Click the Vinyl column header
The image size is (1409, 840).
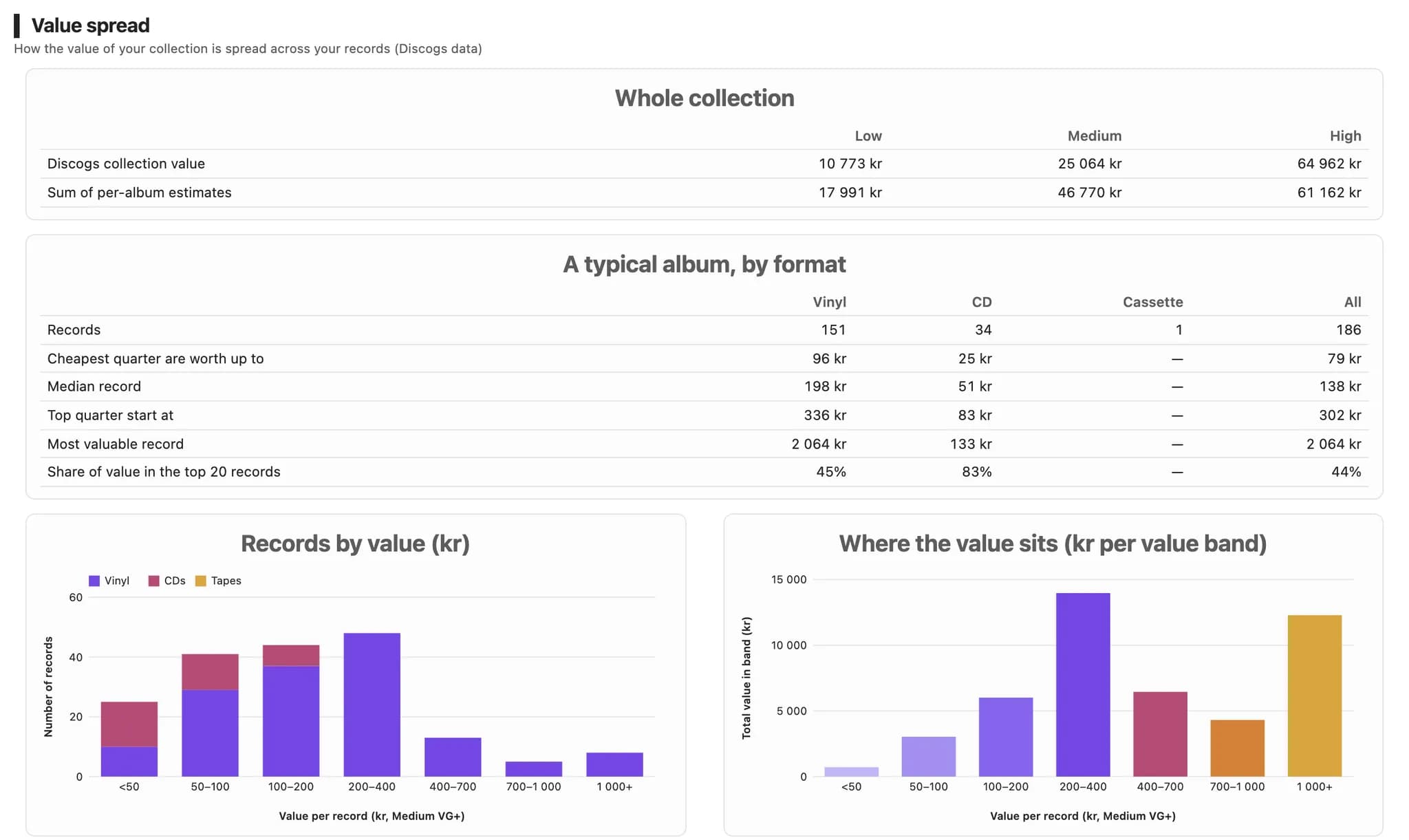click(830, 302)
